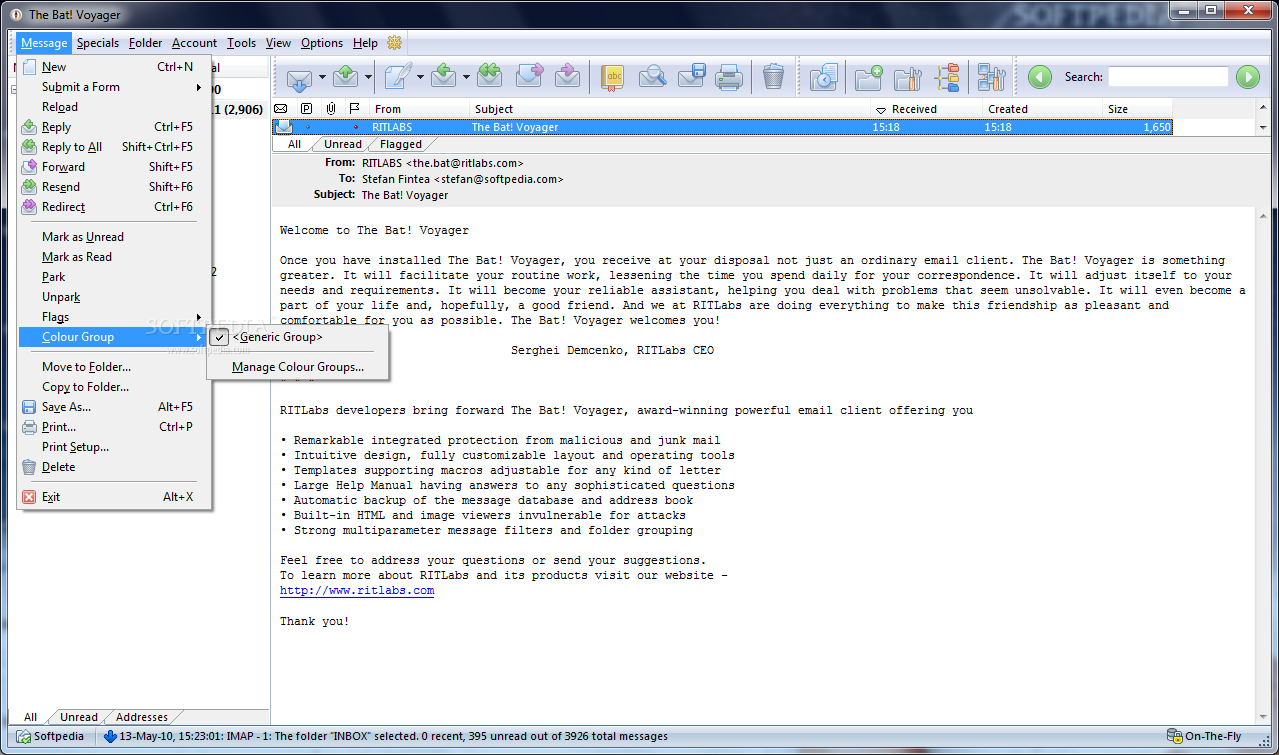Choose Mark as Read menu entry
1279x755 pixels.
[x=114, y=257]
